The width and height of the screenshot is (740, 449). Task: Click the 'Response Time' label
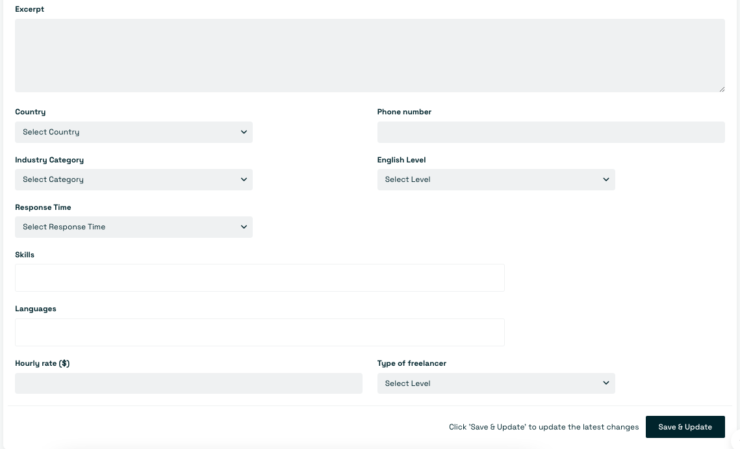click(43, 207)
